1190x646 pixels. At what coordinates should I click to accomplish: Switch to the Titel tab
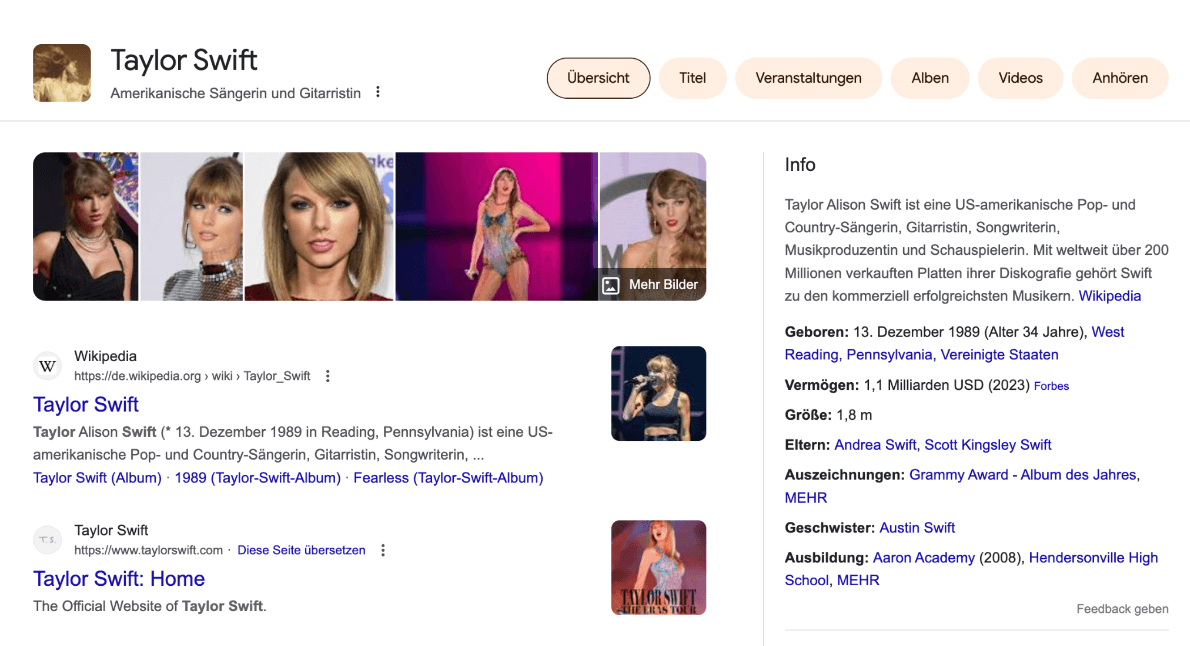(692, 78)
